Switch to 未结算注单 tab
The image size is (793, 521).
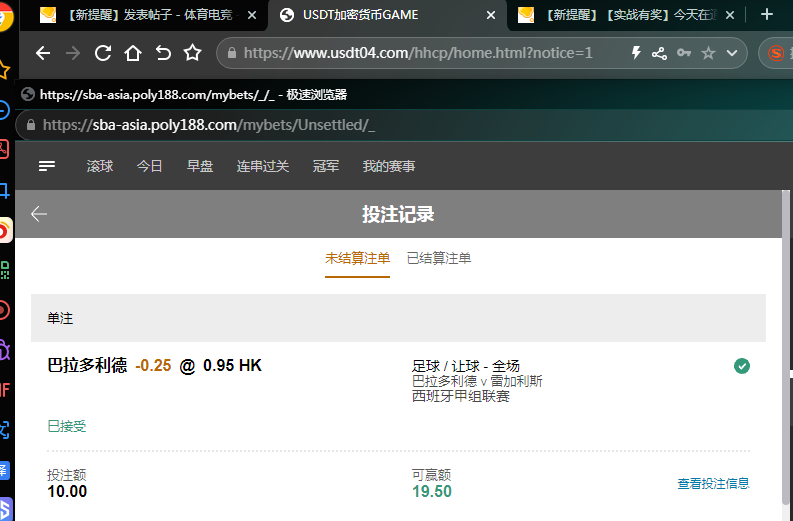click(x=357, y=258)
